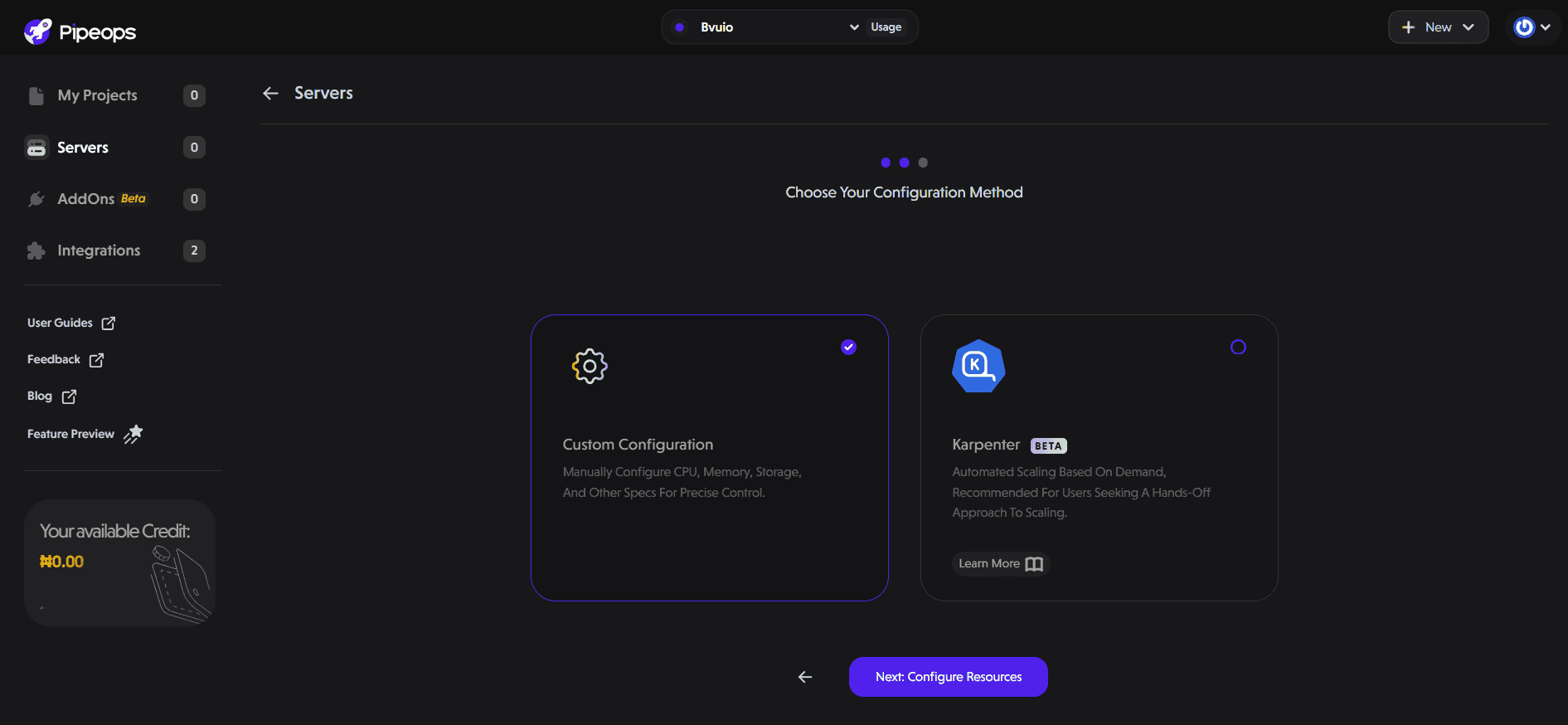The image size is (1568, 725).
Task: Click Next: Configure Resources
Action: 949,677
